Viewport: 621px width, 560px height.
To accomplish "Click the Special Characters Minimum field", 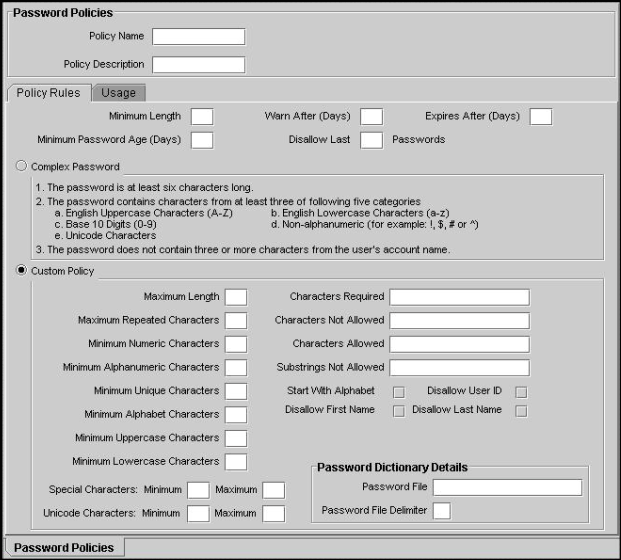I will (x=198, y=490).
